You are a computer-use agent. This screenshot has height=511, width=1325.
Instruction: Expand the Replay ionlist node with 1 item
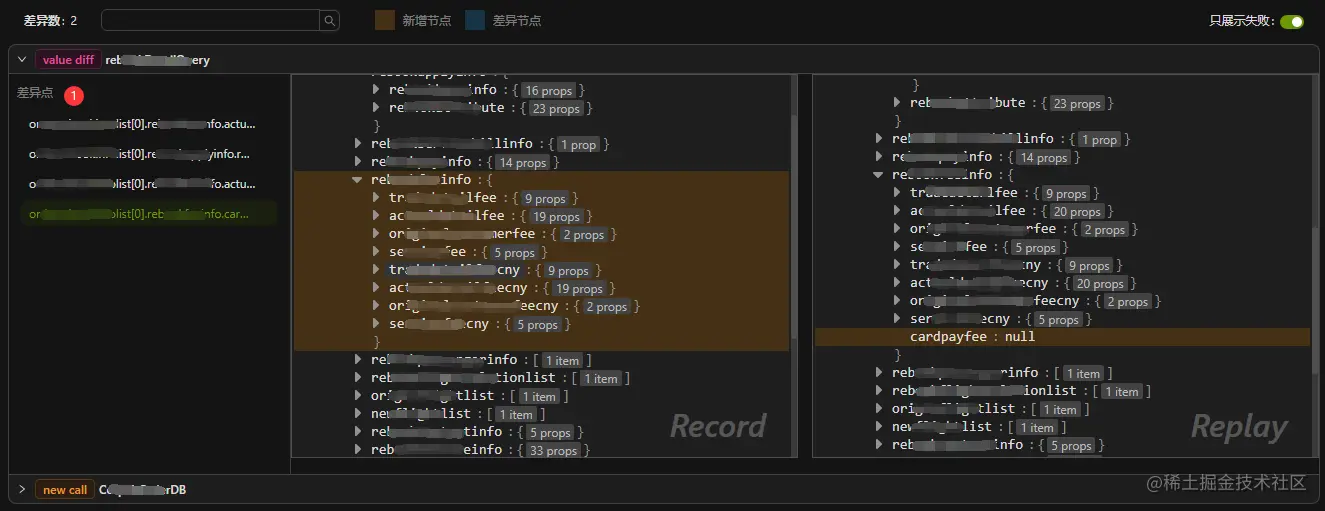[879, 391]
